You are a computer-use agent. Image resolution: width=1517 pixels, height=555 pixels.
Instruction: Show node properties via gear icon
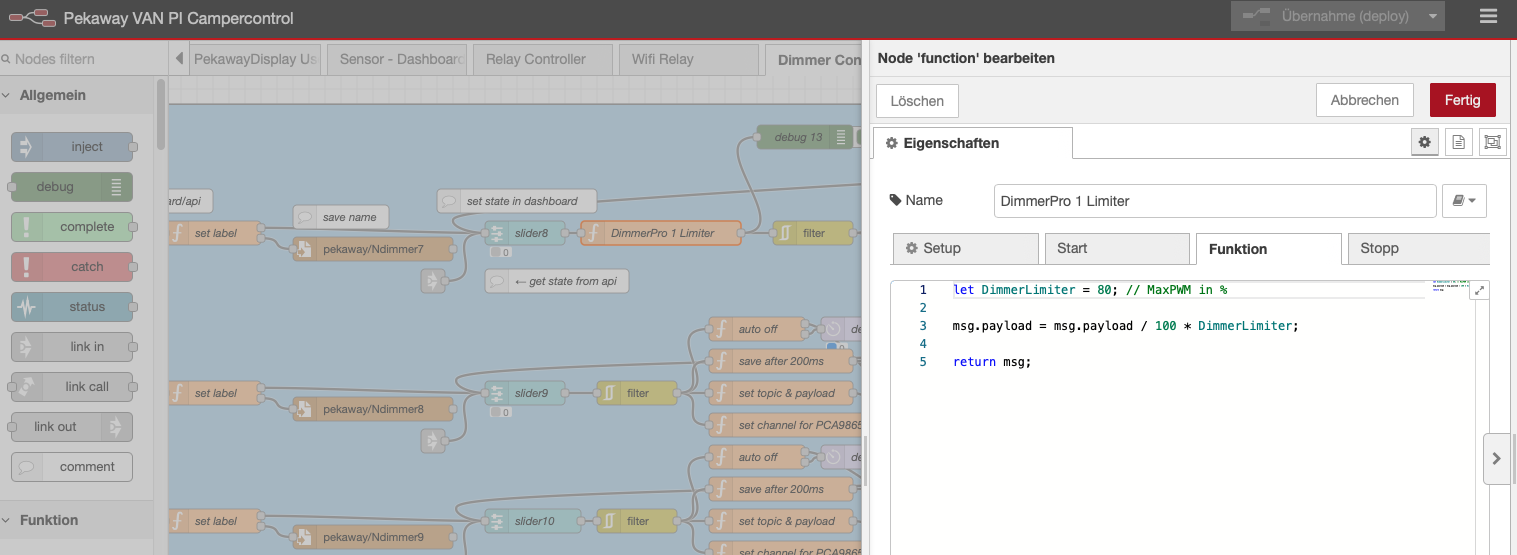(x=1425, y=143)
